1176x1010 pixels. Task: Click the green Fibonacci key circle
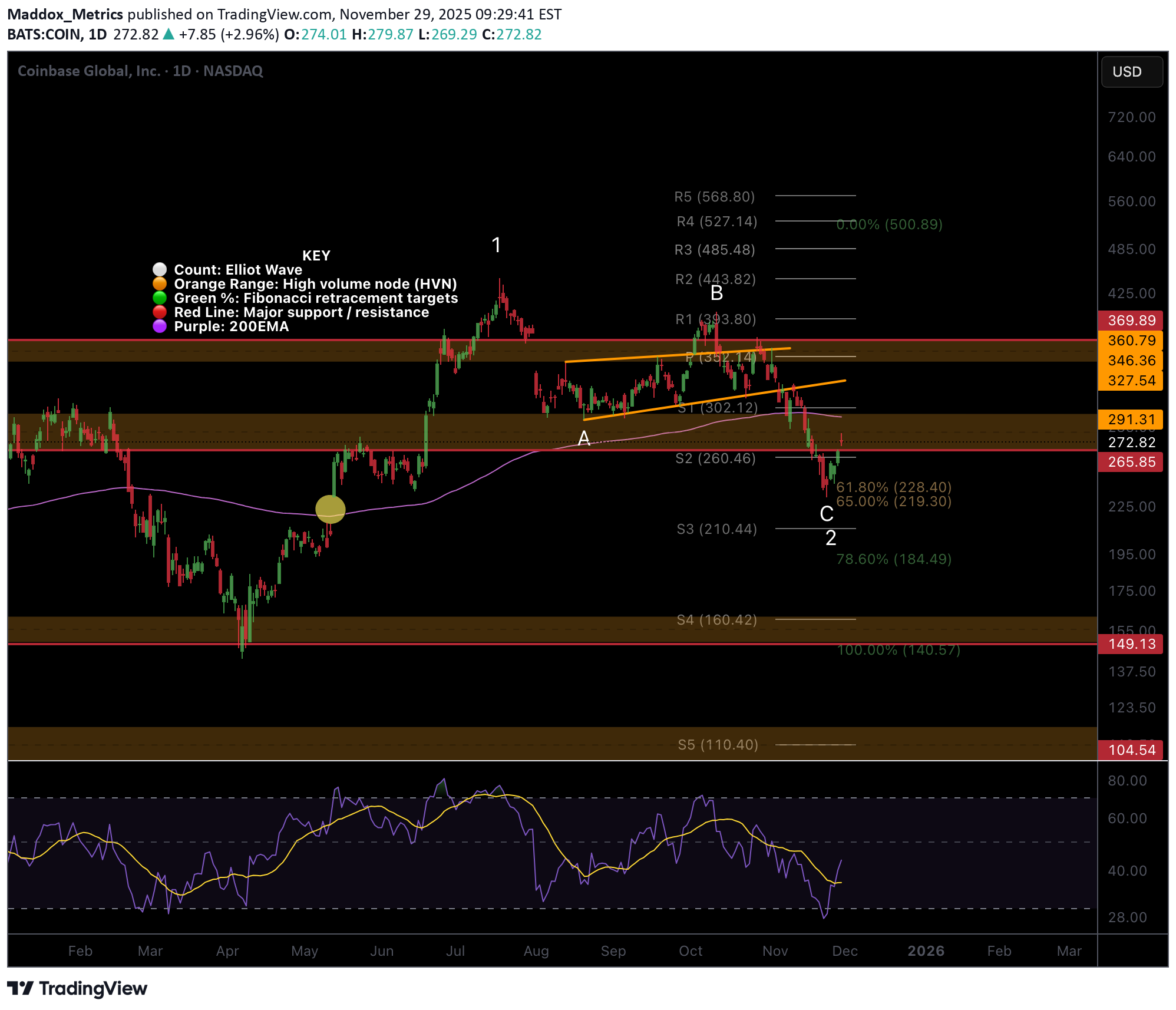[x=160, y=298]
